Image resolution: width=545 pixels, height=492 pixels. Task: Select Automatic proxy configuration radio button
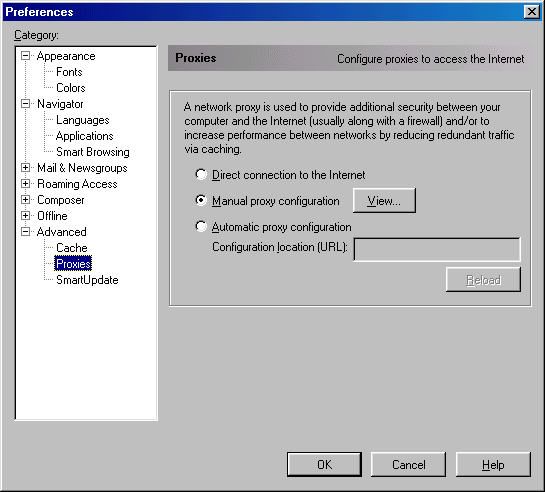(x=201, y=227)
